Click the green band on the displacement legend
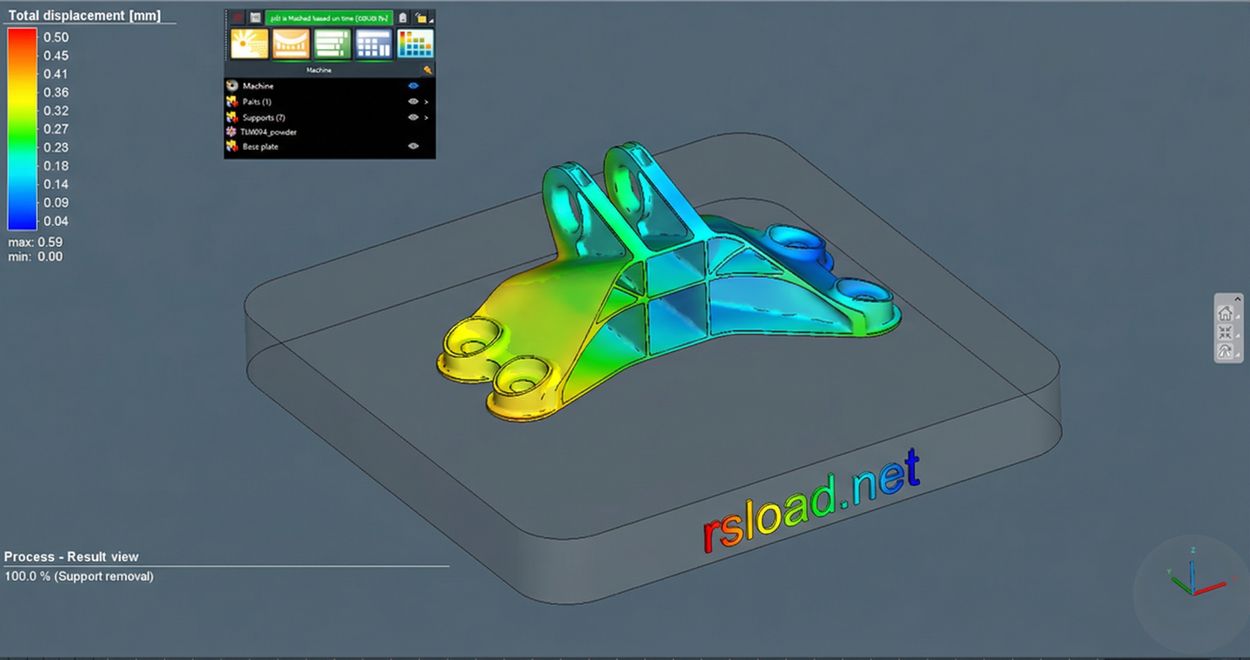 point(22,135)
